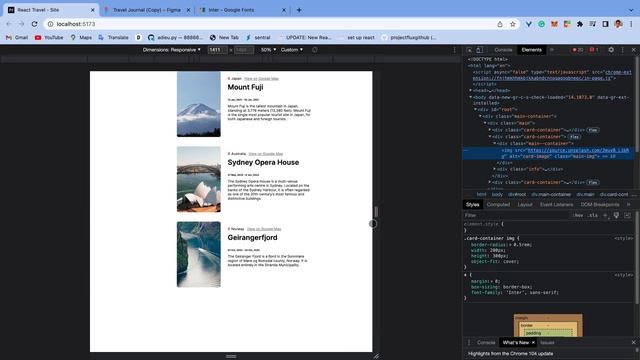Image resolution: width=640 pixels, height=360 pixels.
Task: Show the DevTools error count
Action: click(x=578, y=50)
